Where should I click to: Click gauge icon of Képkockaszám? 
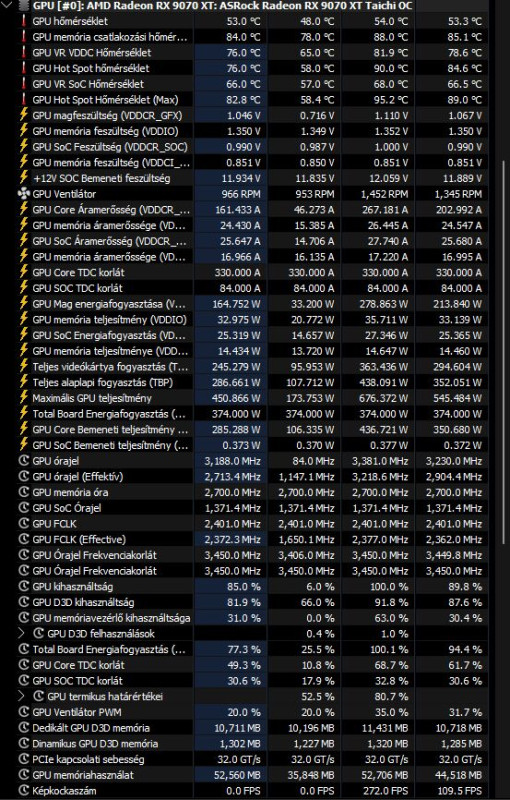pyautogui.click(x=23, y=791)
